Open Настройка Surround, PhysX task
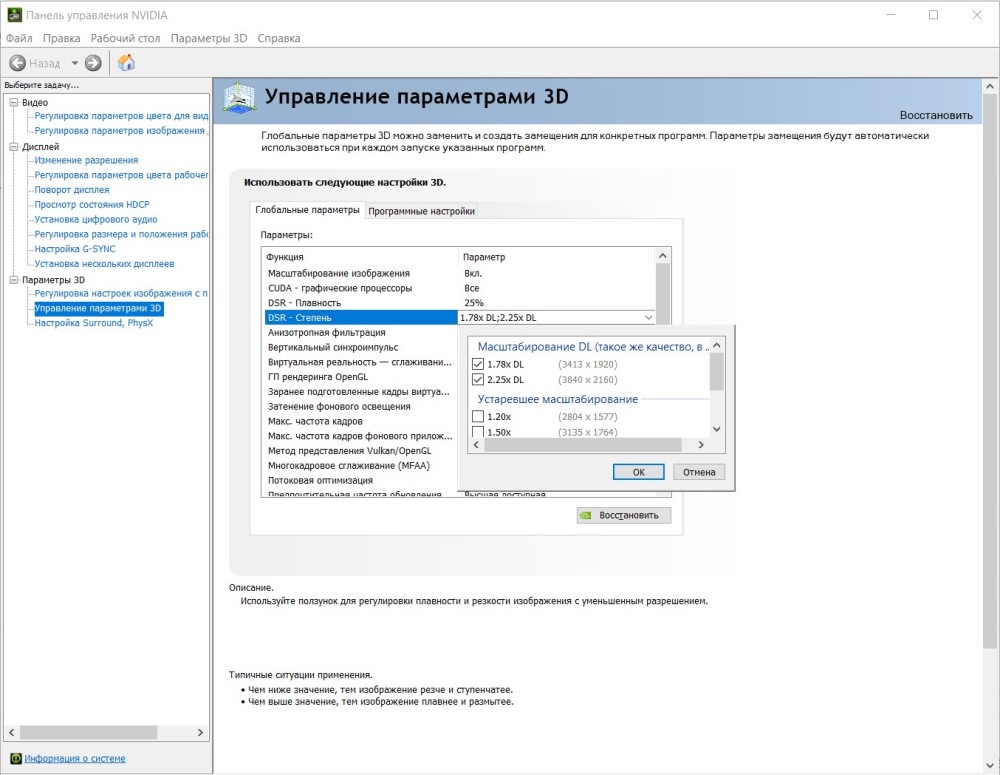The image size is (1000, 775). (94, 323)
